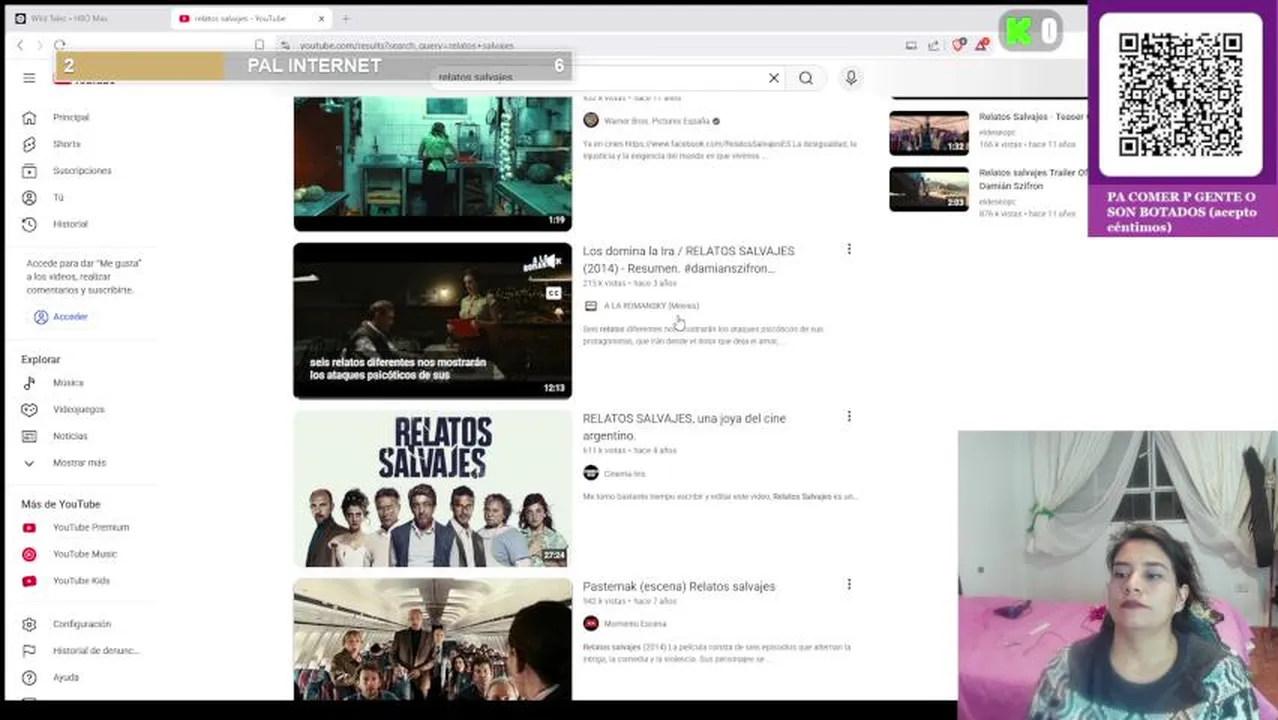Start voice search with microphone
1278x720 pixels.
coord(851,78)
